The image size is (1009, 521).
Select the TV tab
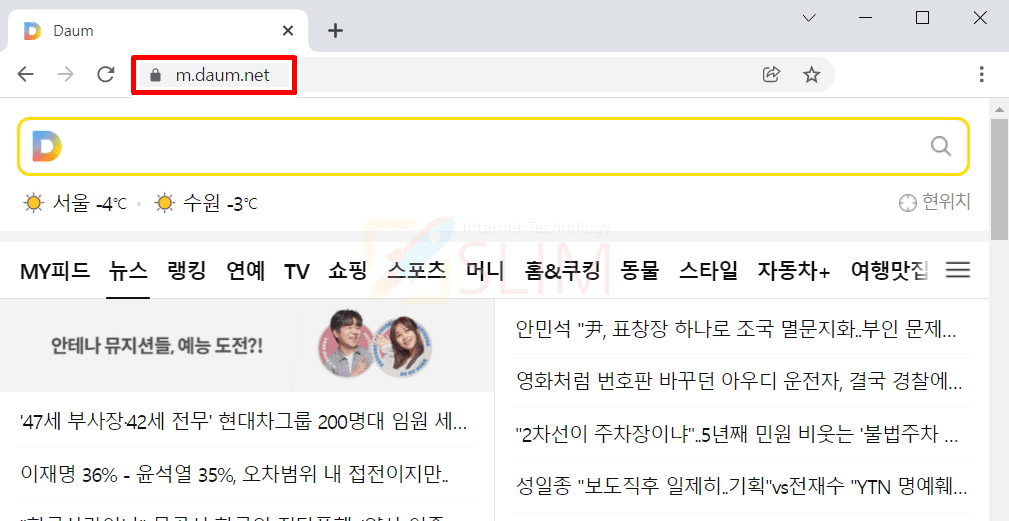tap(297, 271)
